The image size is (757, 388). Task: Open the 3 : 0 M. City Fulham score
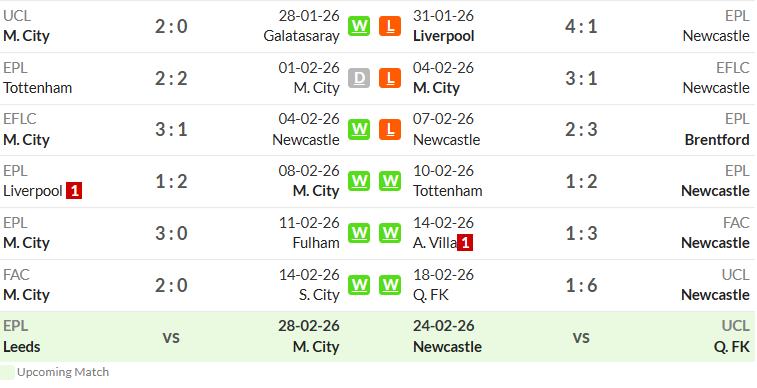[171, 233]
